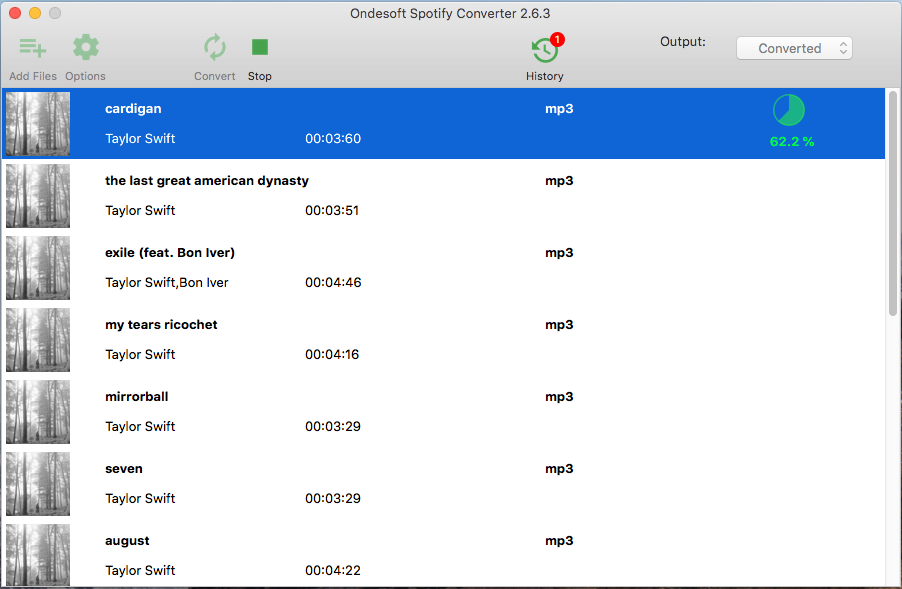Select the 'exile (feat. Bon Iver)' title
This screenshot has height=589, width=902.
[170, 253]
